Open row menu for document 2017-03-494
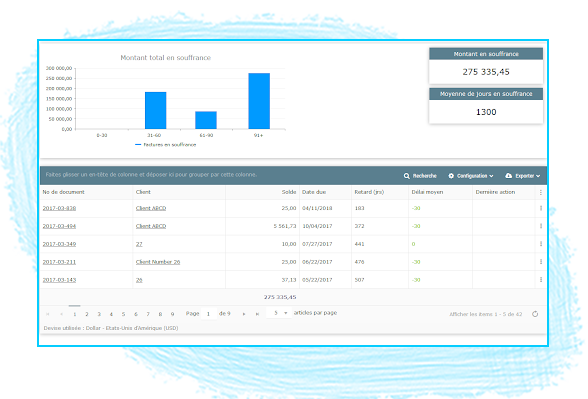Image resolution: width=588 pixels, height=399 pixels. (x=541, y=226)
